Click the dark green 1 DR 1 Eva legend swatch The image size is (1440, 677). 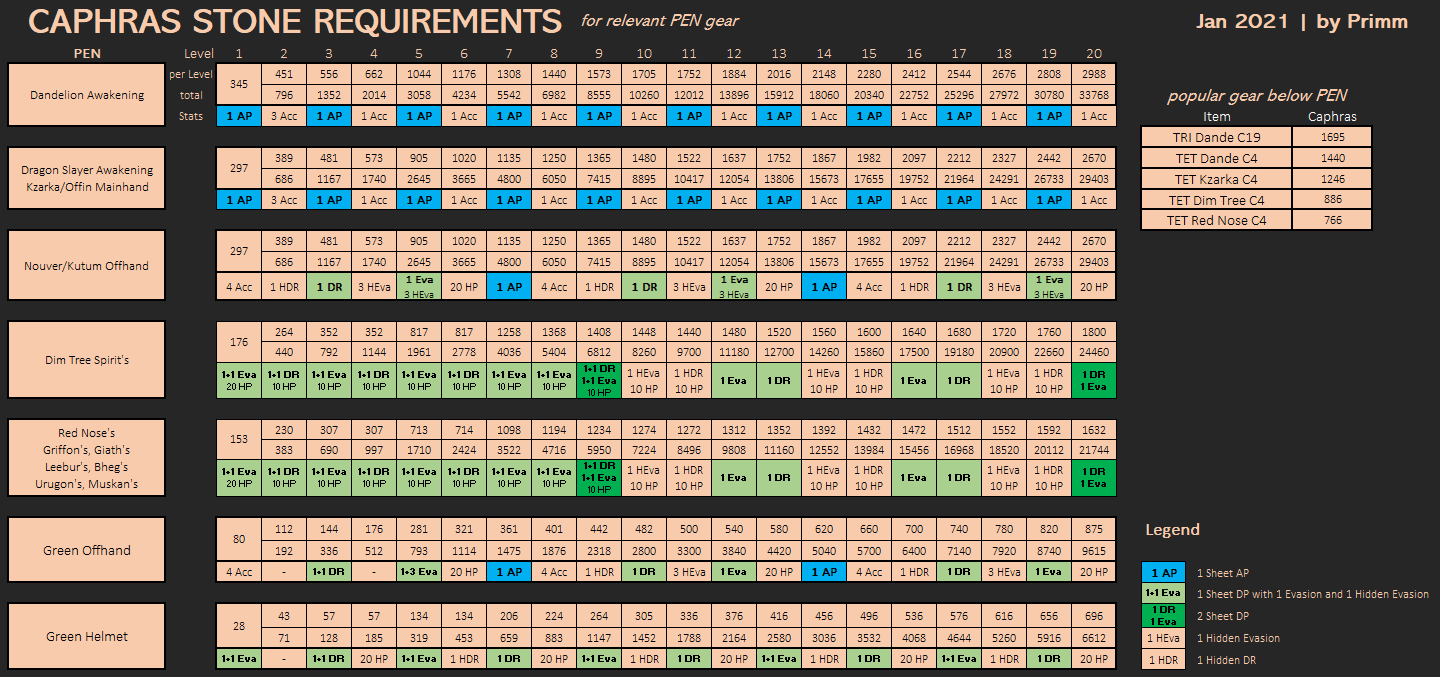(1163, 616)
